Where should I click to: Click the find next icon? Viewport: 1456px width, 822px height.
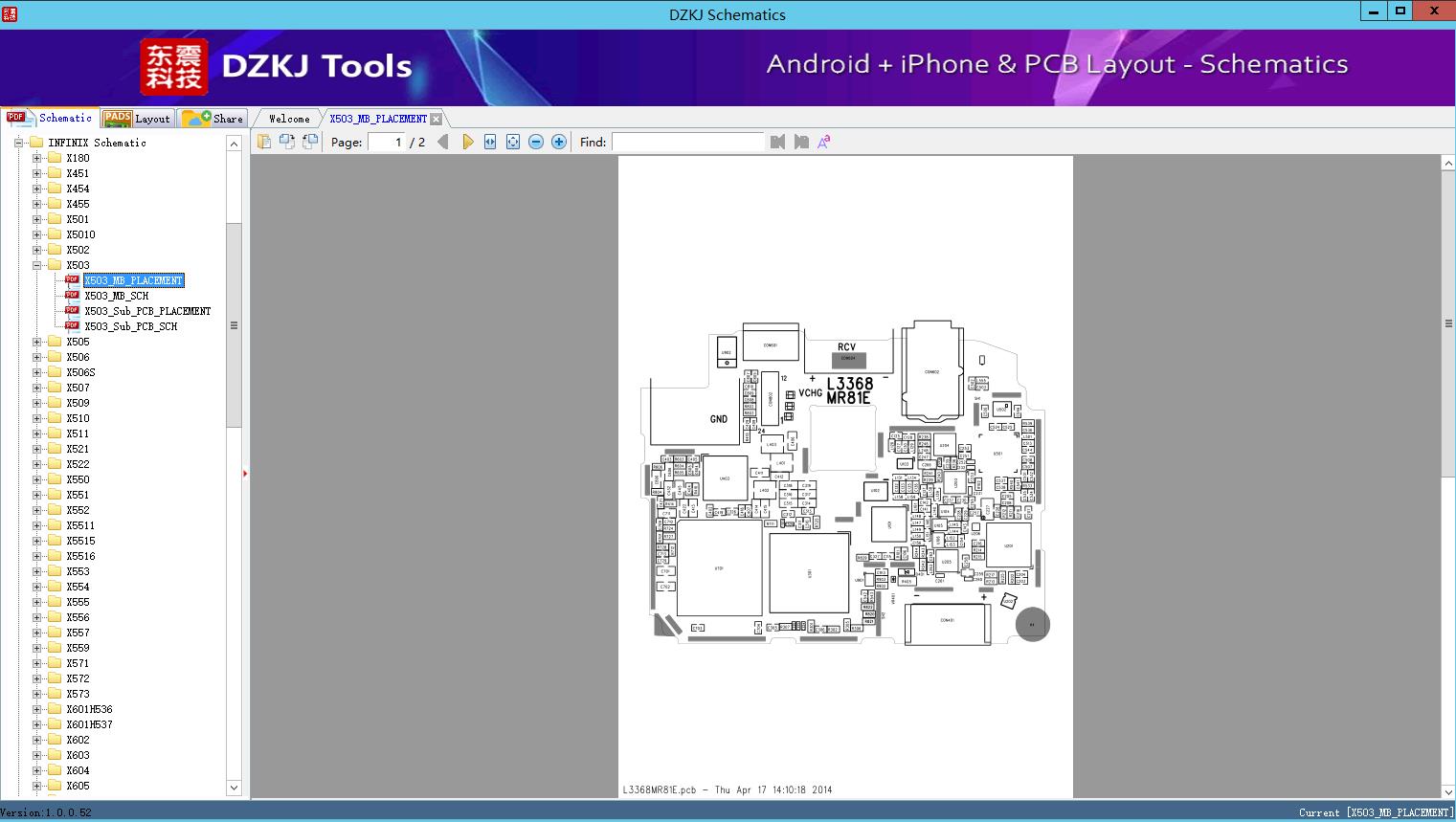(x=801, y=142)
